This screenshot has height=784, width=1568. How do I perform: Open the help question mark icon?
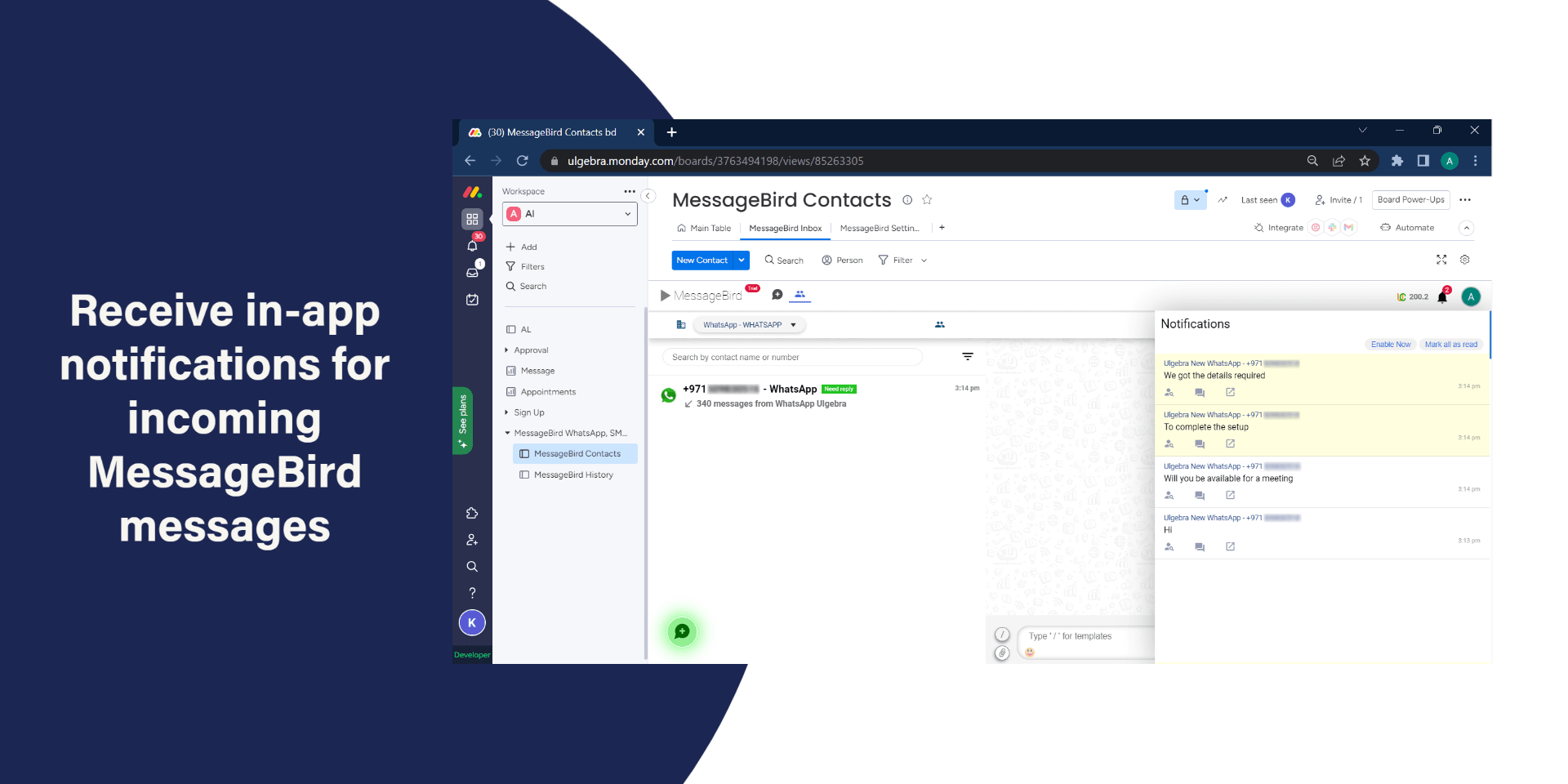pos(472,593)
